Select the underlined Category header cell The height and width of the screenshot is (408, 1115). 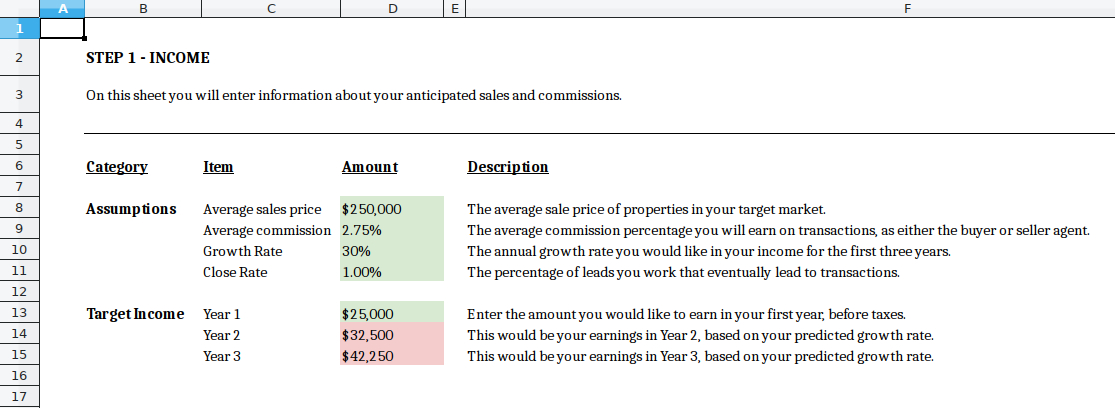117,167
